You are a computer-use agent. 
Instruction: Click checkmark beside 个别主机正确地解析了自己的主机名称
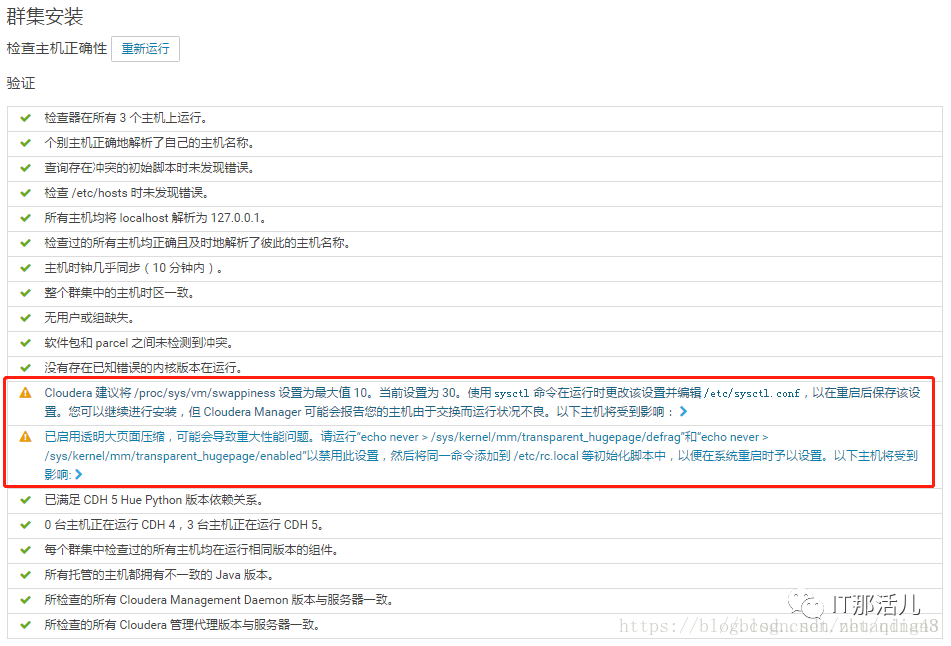click(25, 143)
